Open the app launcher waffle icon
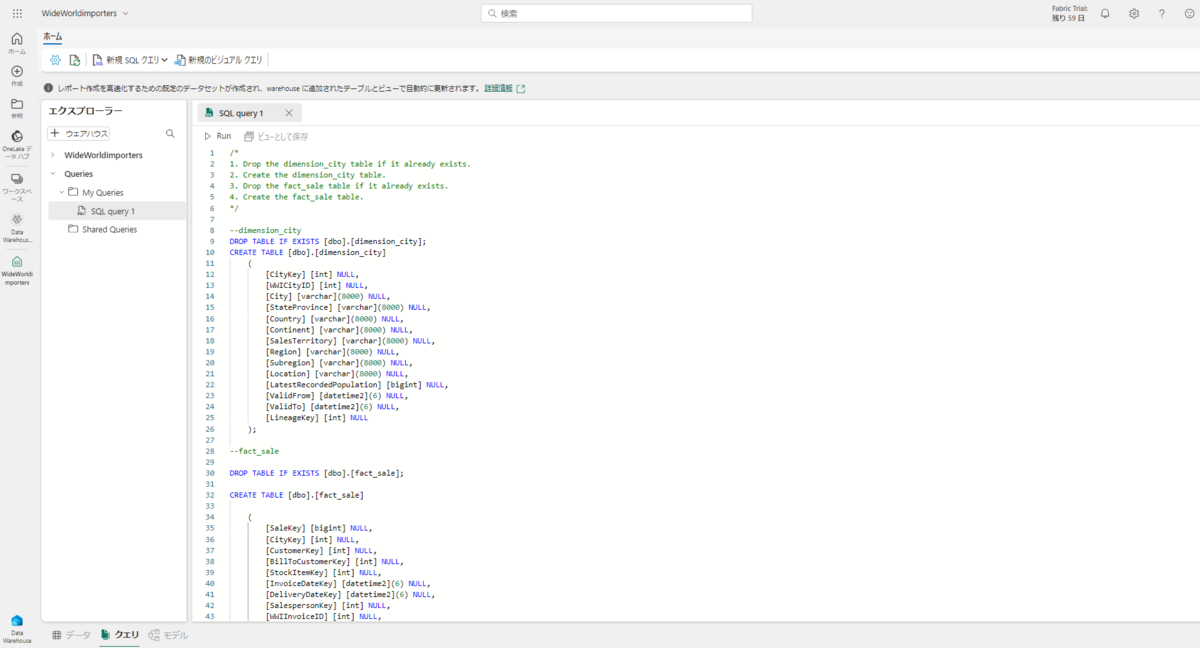The height and width of the screenshot is (648, 1200). (17, 13)
